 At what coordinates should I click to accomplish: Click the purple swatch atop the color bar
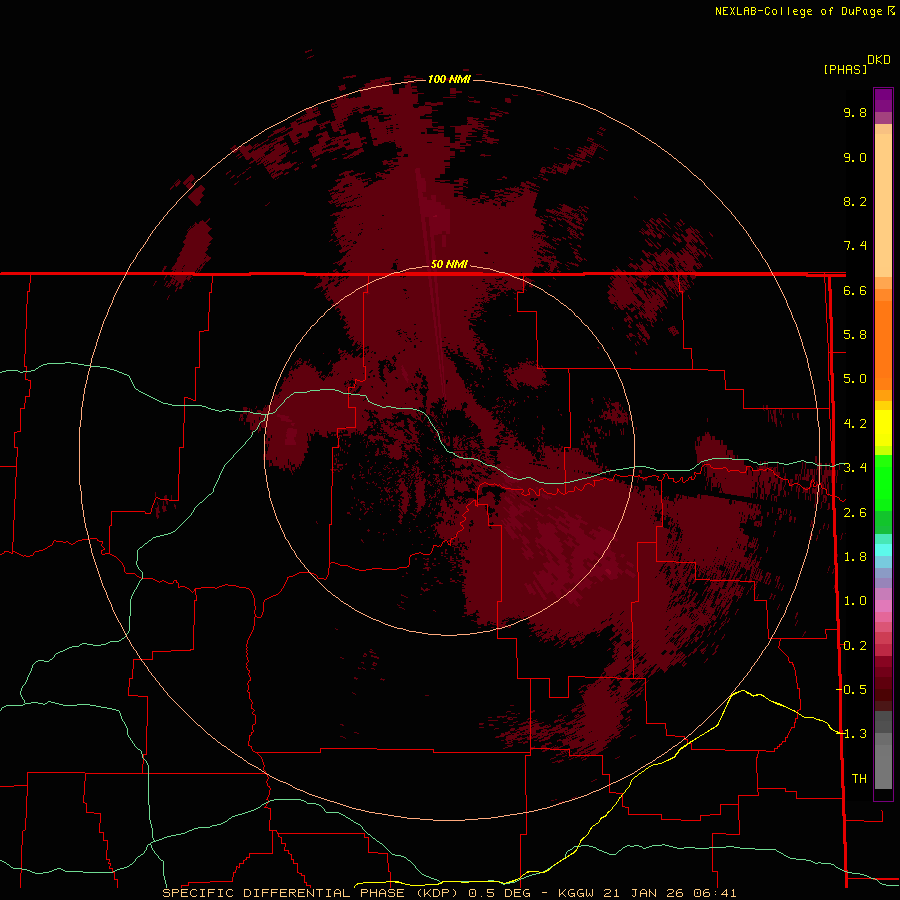(x=883, y=100)
